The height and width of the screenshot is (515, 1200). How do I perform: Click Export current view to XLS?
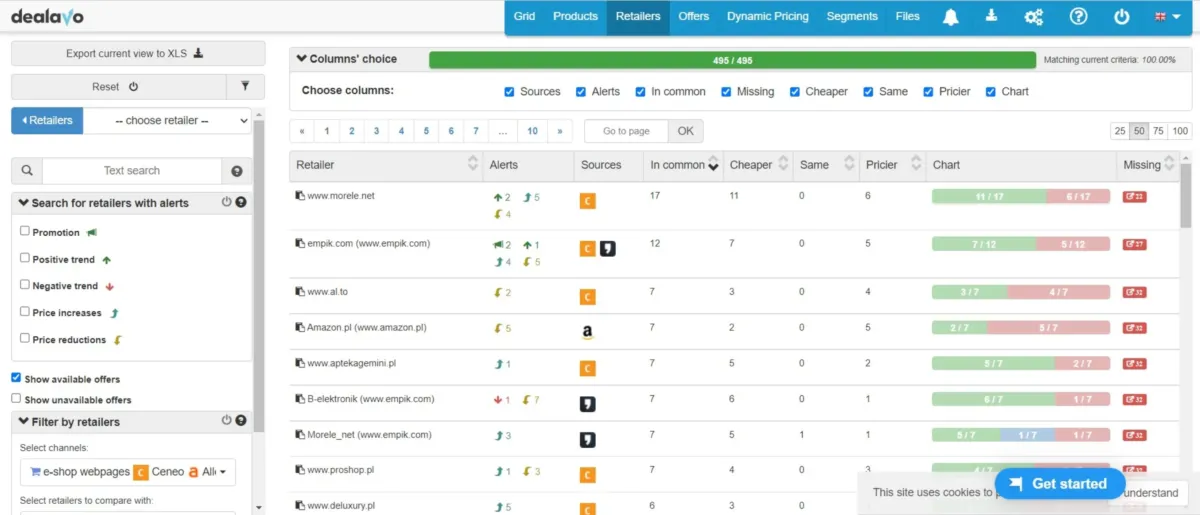coord(138,54)
